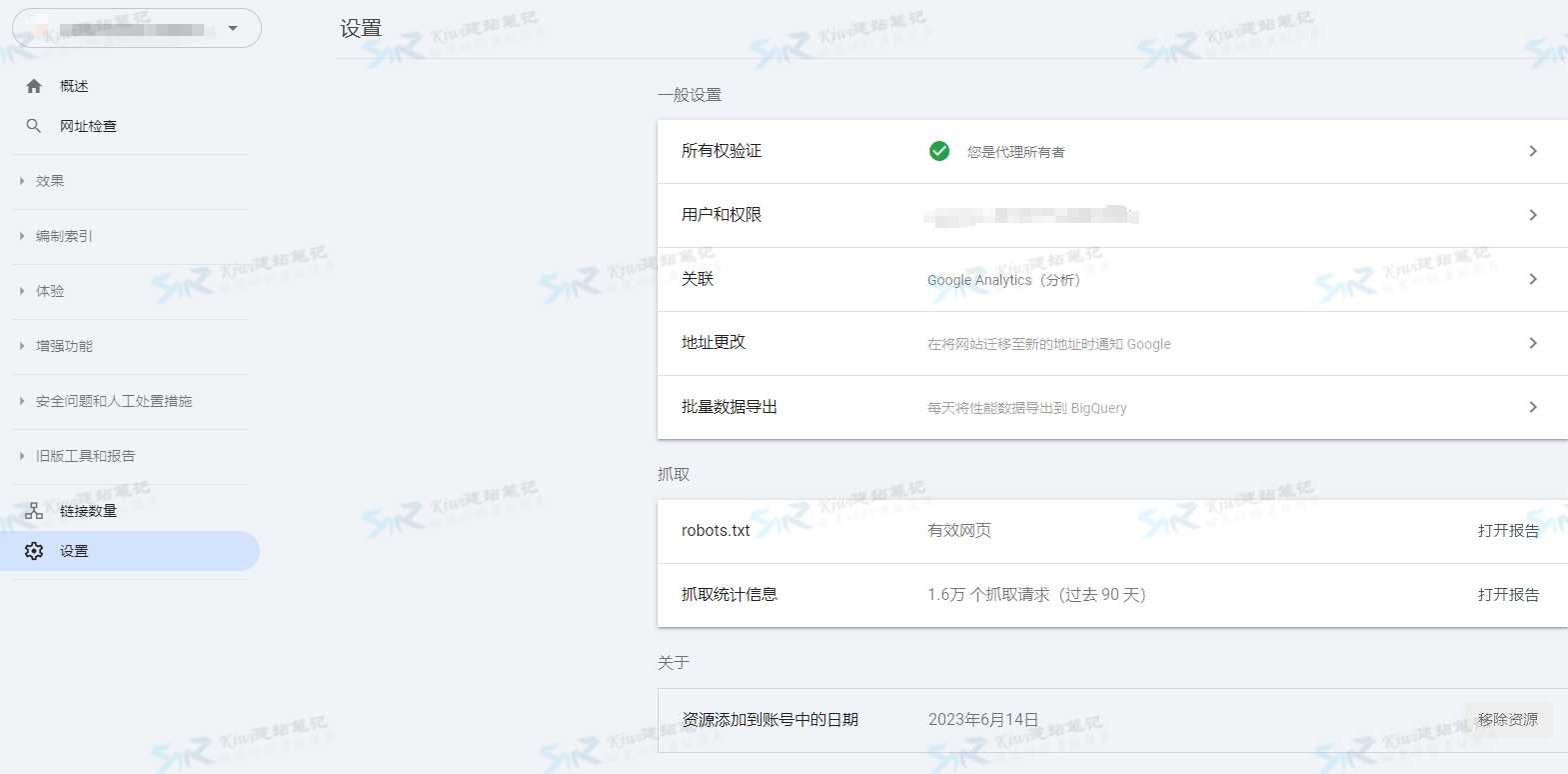This screenshot has width=1568, height=774.
Task: Click the 链接数量 sitemap icon
Action: (34, 511)
